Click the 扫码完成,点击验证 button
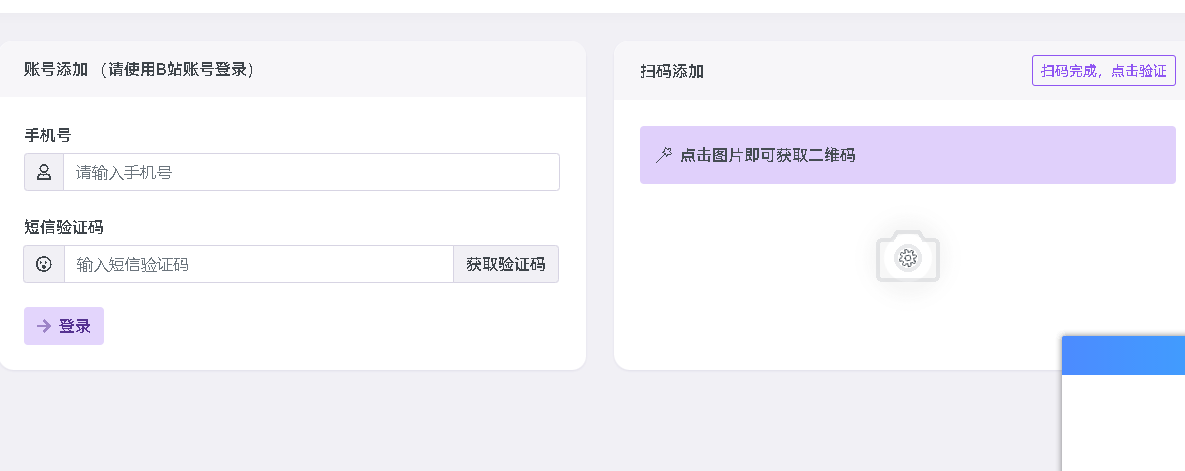Screen dimensions: 1185x471 (1103, 70)
